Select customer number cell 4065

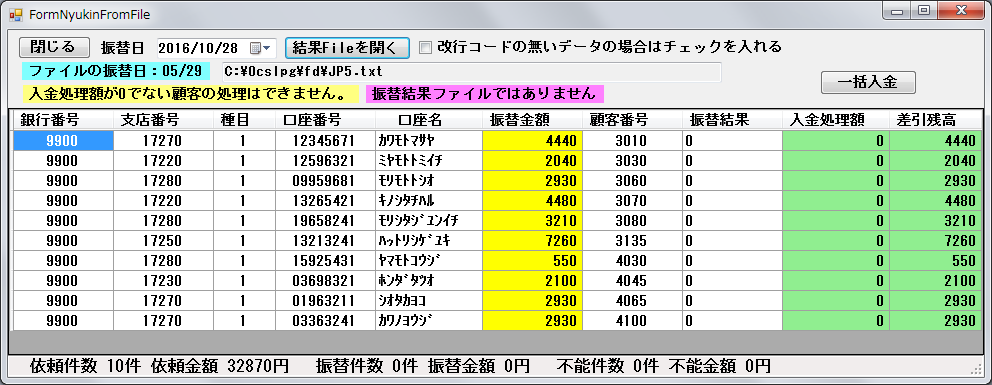632,301
